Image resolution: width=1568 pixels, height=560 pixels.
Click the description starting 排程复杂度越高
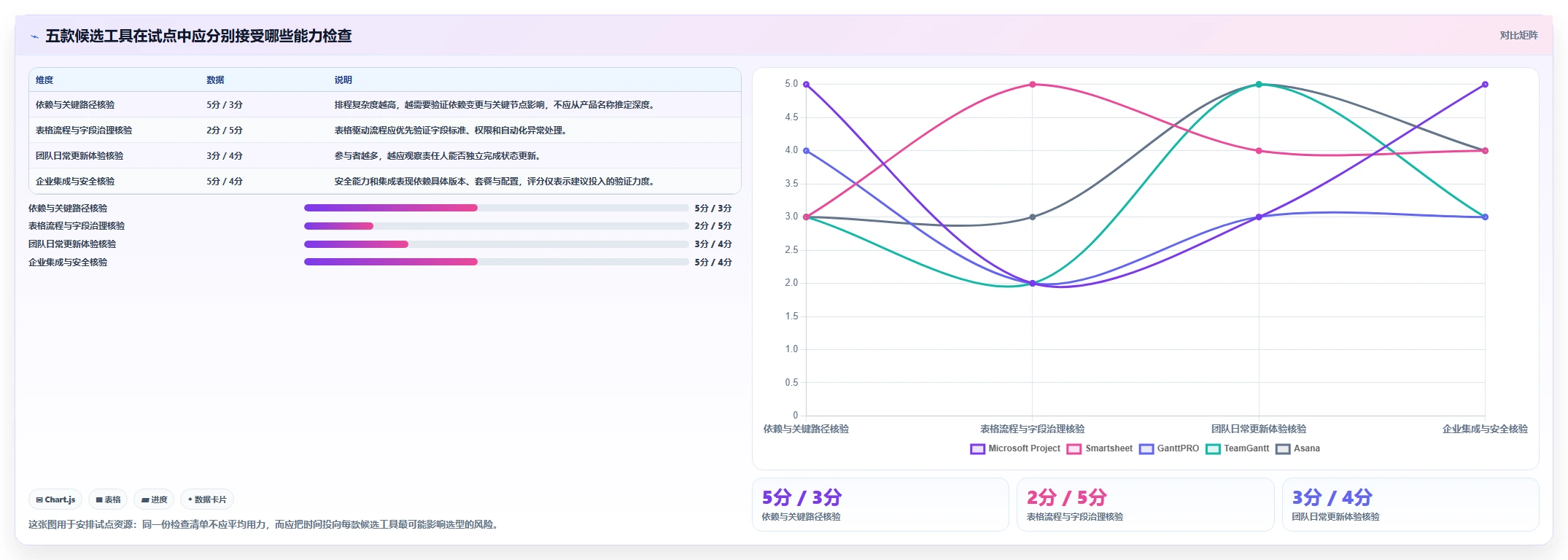click(x=496, y=105)
